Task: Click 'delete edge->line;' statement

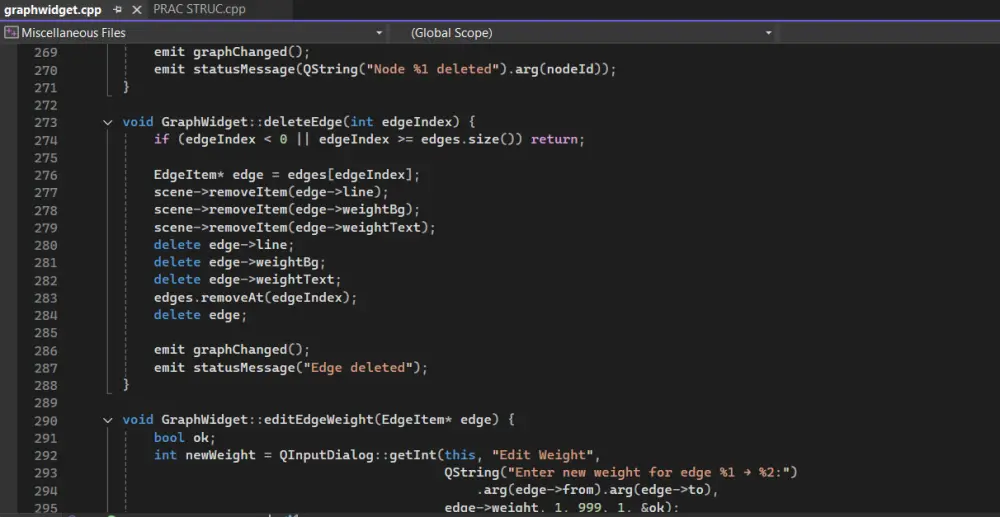Action: pos(224,245)
